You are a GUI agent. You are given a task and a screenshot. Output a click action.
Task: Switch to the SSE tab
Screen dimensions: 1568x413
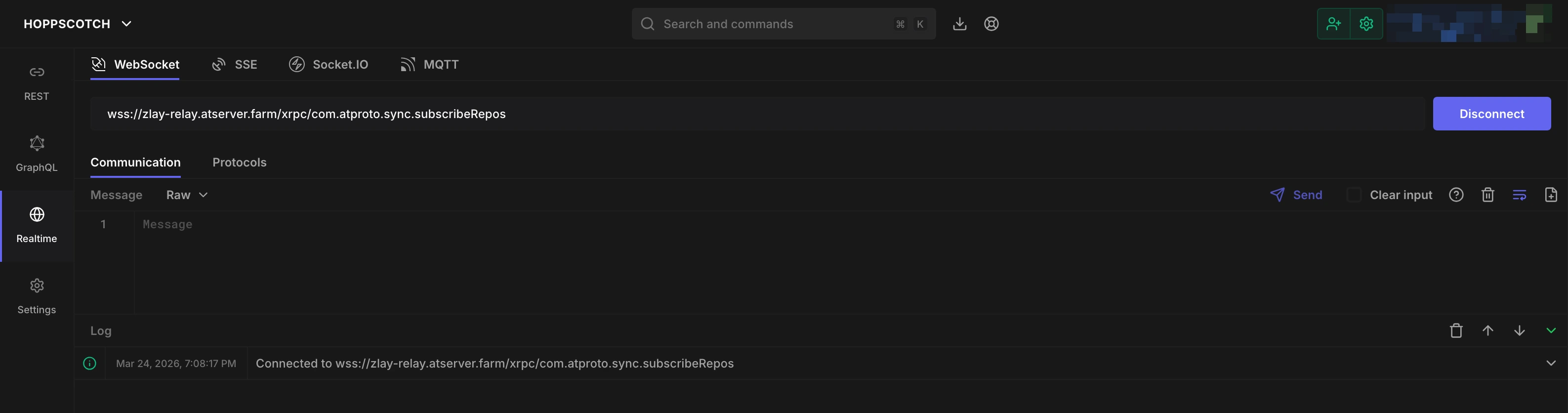234,65
